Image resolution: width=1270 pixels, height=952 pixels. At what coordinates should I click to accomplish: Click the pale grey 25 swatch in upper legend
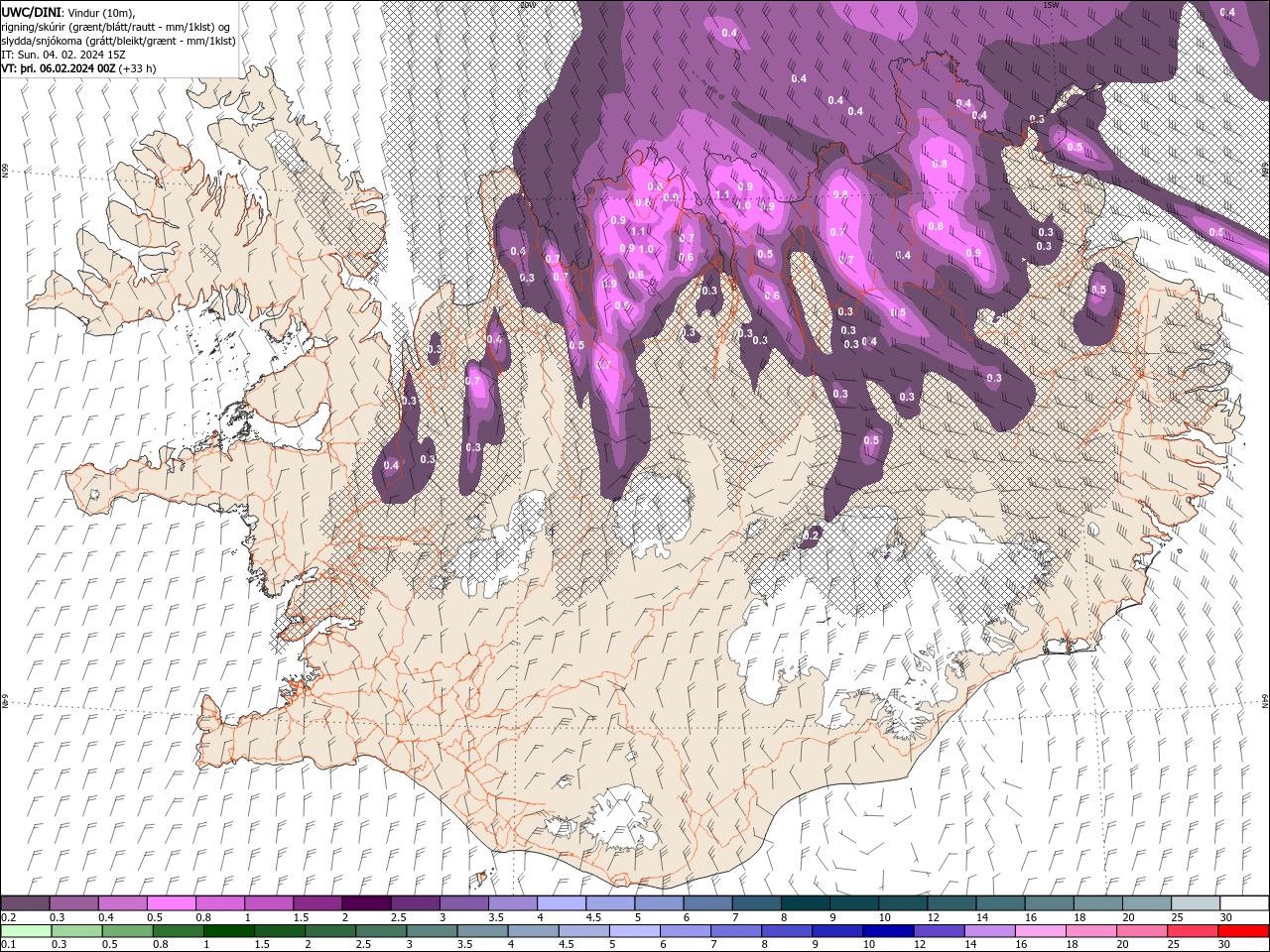point(1195,903)
